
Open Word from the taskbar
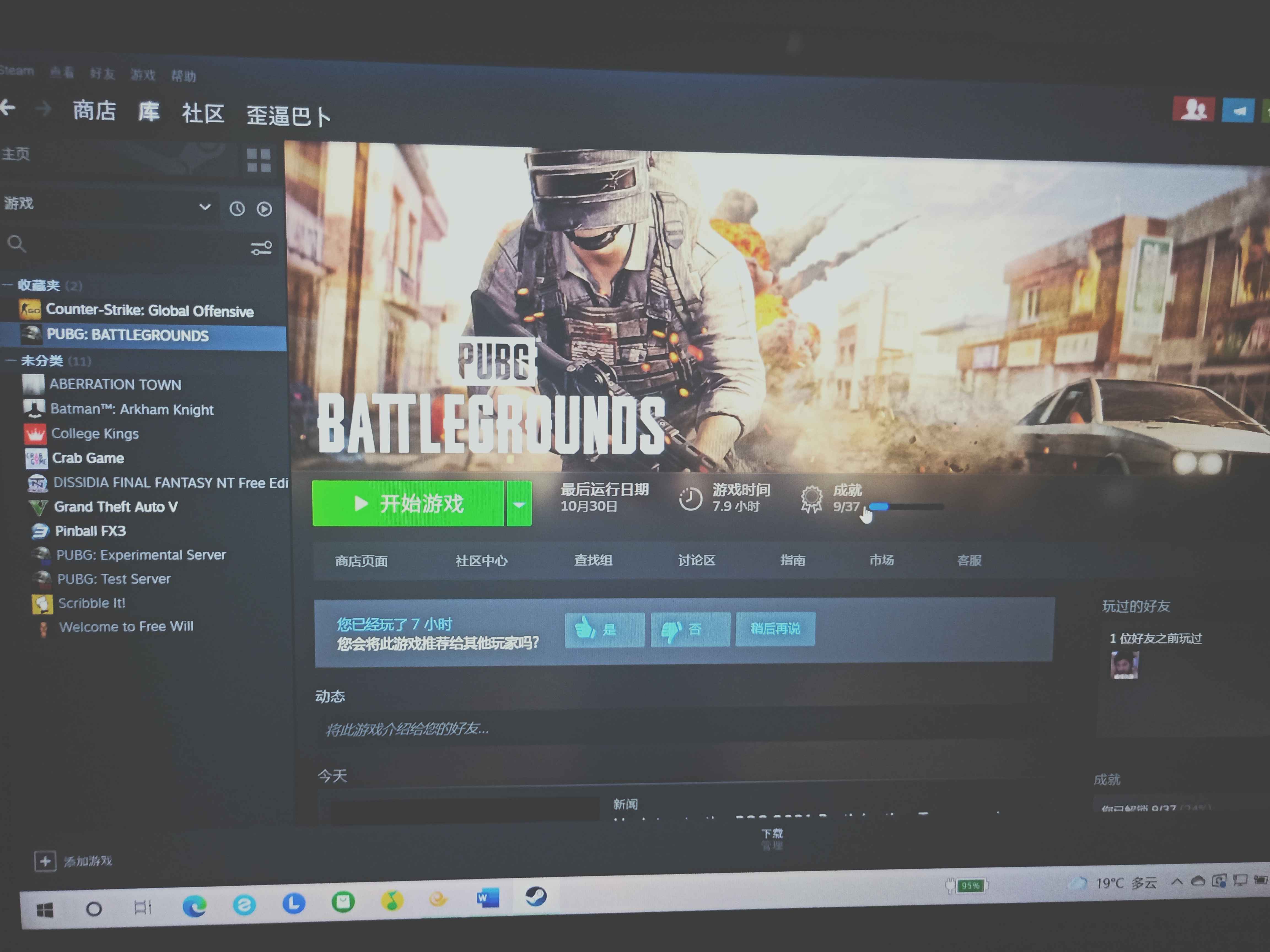488,898
